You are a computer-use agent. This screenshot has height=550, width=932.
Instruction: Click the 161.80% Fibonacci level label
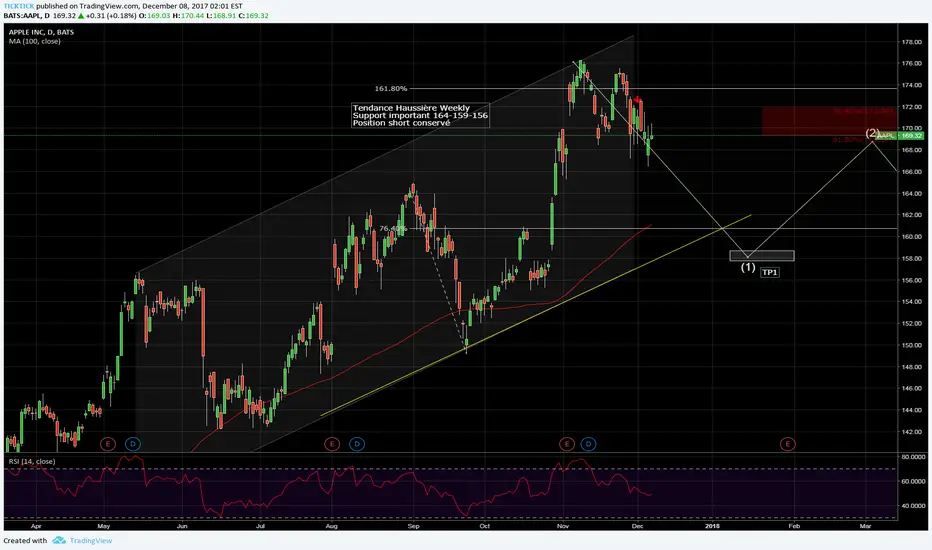pyautogui.click(x=391, y=89)
